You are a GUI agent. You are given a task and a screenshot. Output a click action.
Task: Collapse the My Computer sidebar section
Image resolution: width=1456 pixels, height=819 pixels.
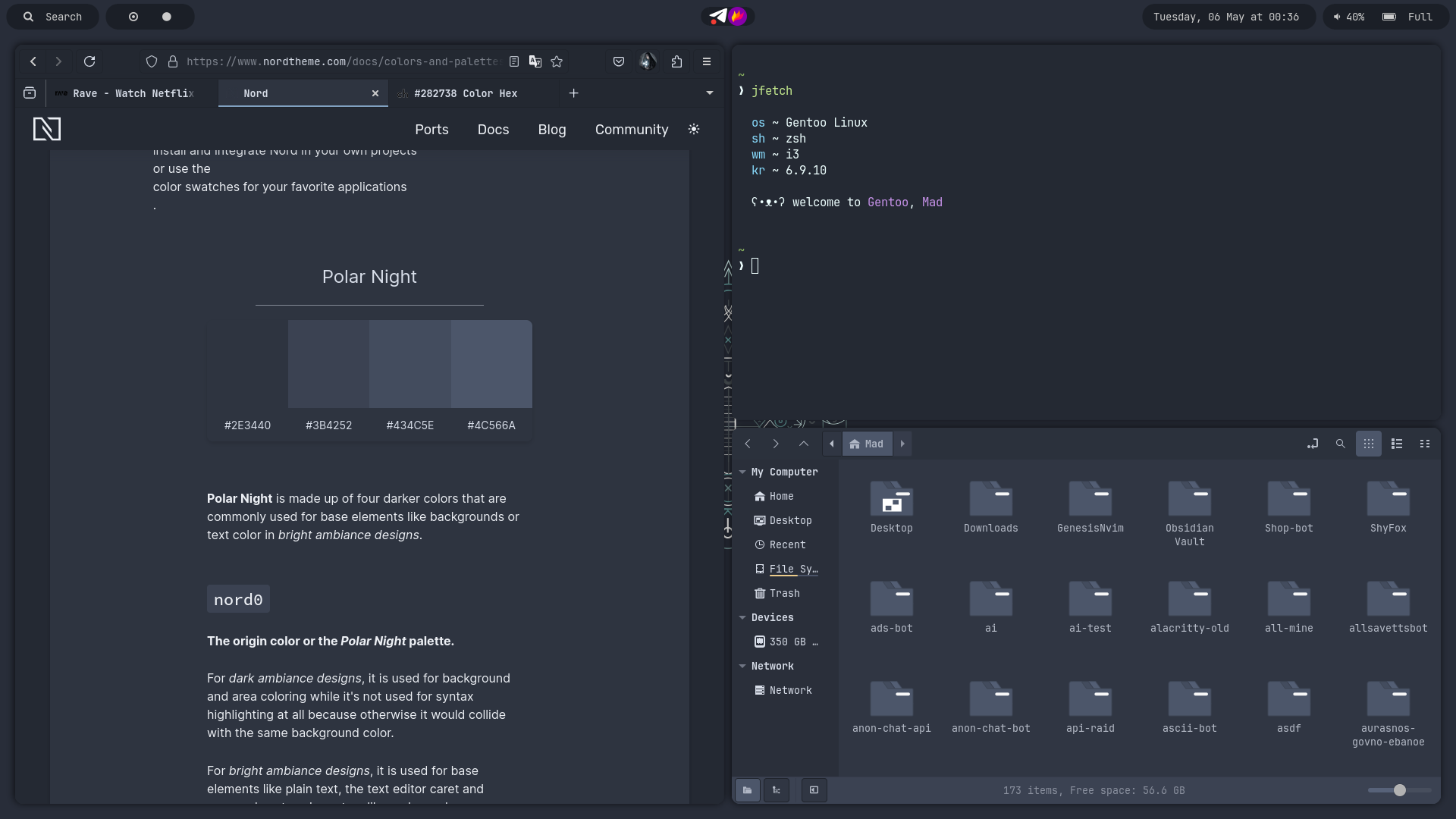(x=742, y=472)
